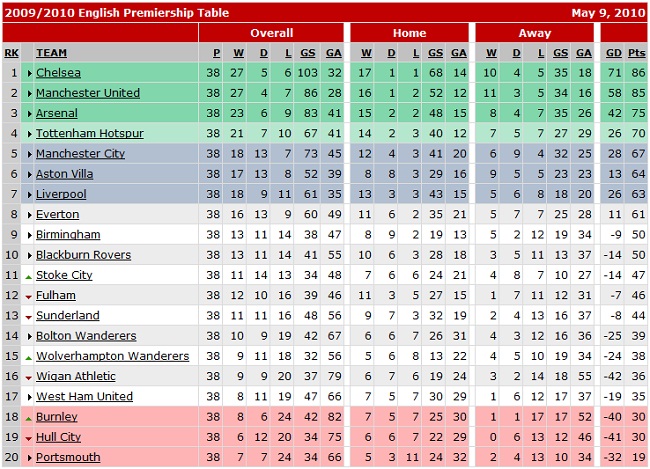Expand the triangle marker next to Chelsea

29,73
